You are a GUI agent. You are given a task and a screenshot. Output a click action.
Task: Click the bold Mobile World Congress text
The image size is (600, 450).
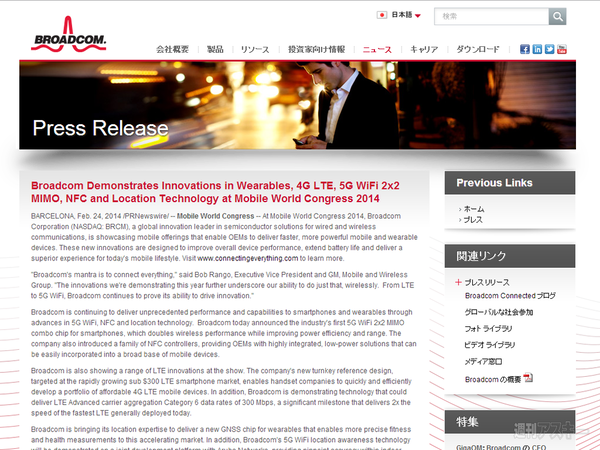coord(215,216)
